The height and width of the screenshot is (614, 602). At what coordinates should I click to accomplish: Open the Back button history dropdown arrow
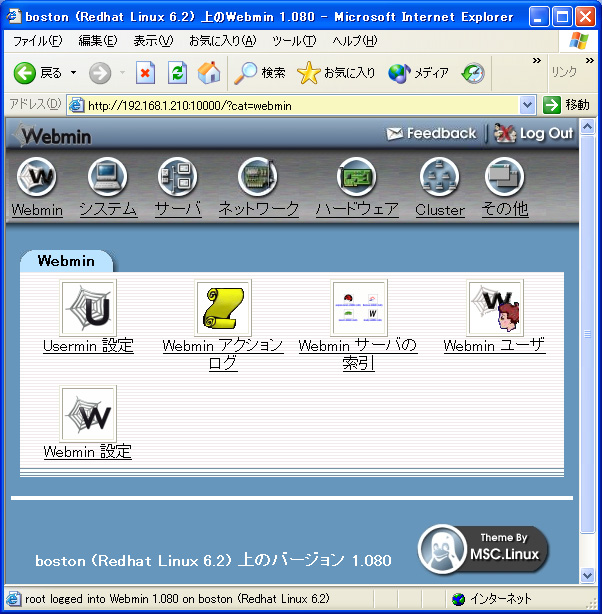pos(73,73)
